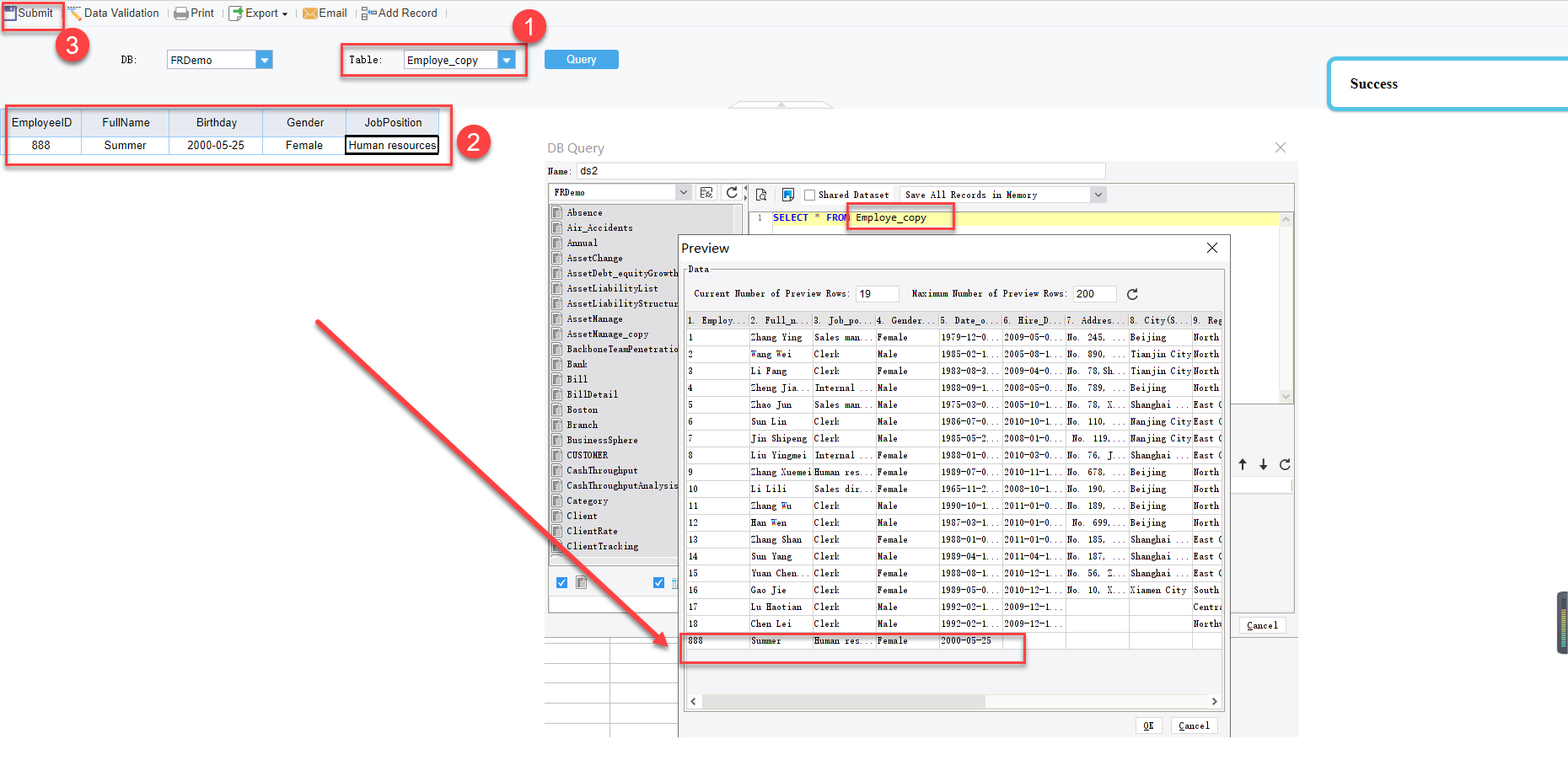Click the refresh icon next to preview rows
Image resolution: width=1568 pixels, height=760 pixels.
(x=1132, y=294)
